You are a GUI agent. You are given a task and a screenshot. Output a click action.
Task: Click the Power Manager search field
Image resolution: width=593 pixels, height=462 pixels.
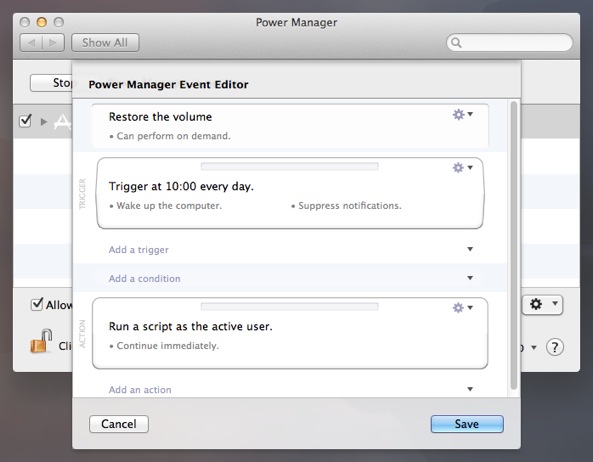[x=509, y=43]
